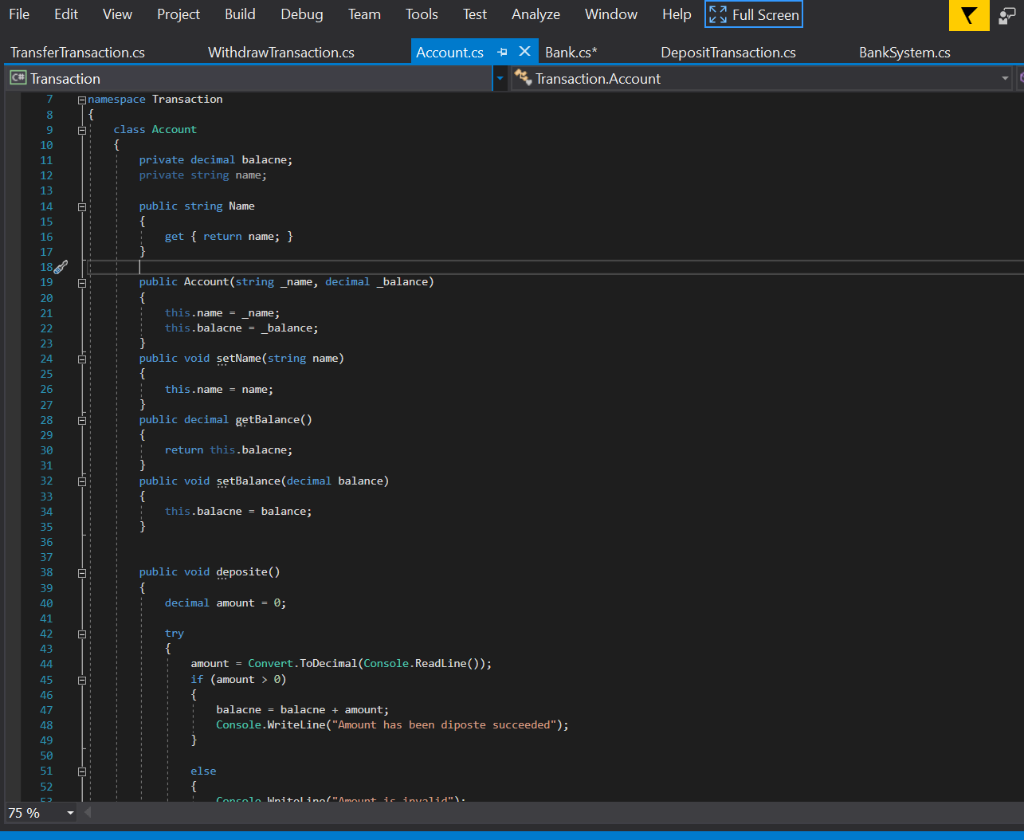Screen dimensions: 1024x840
Task: Collapse the else block on line 51
Action: click(82, 772)
